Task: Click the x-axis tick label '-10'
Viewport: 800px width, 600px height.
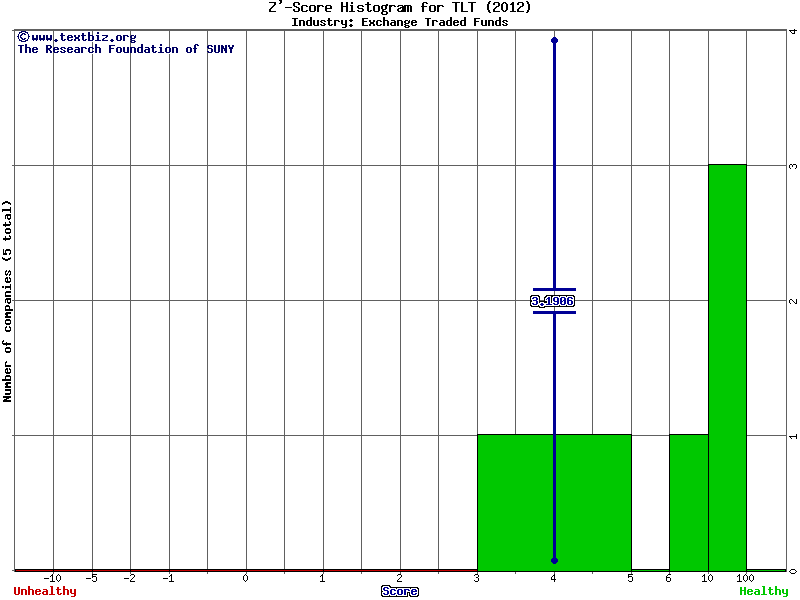Action: 52,578
